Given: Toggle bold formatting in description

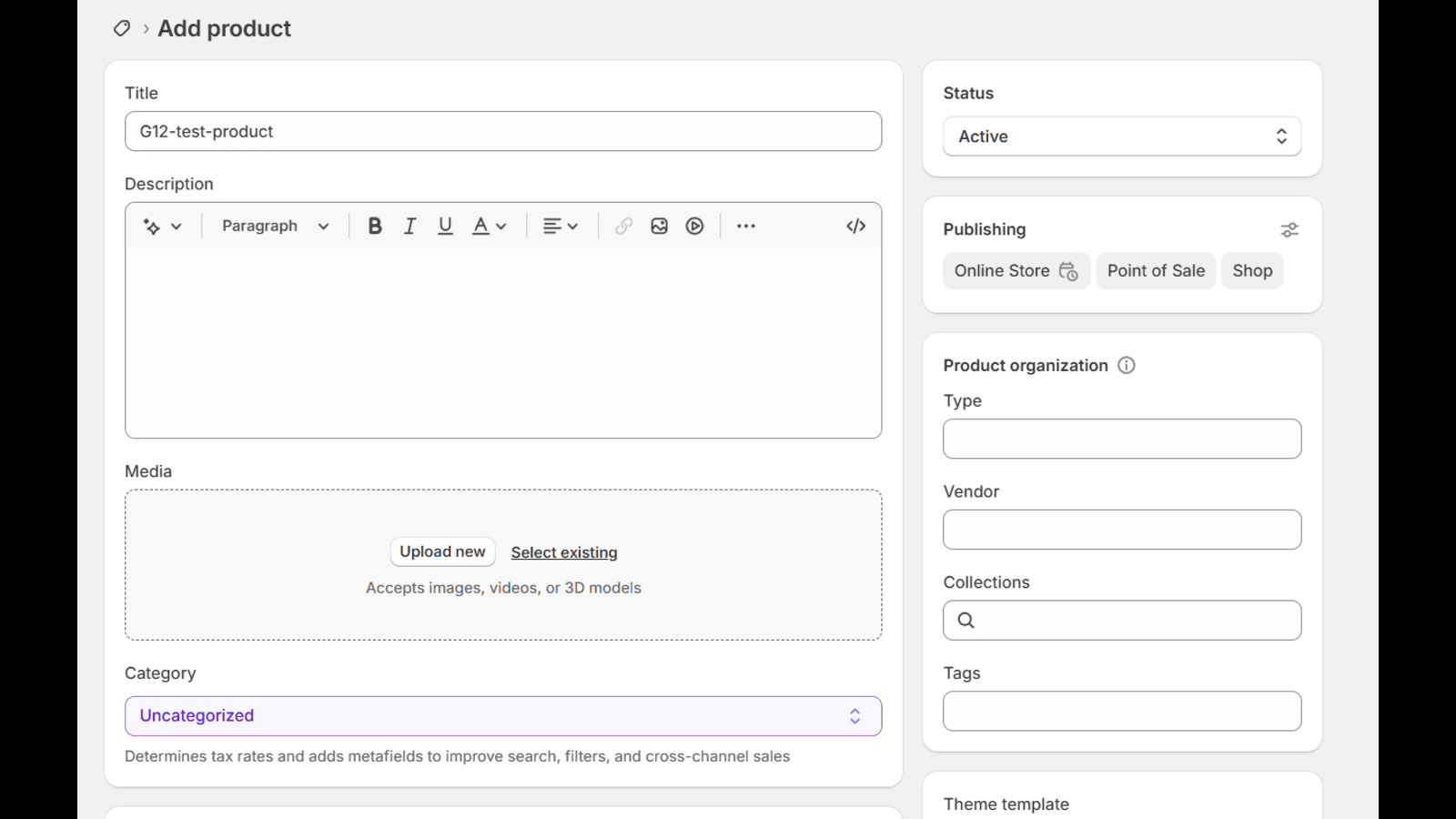Looking at the screenshot, I should tap(374, 227).
